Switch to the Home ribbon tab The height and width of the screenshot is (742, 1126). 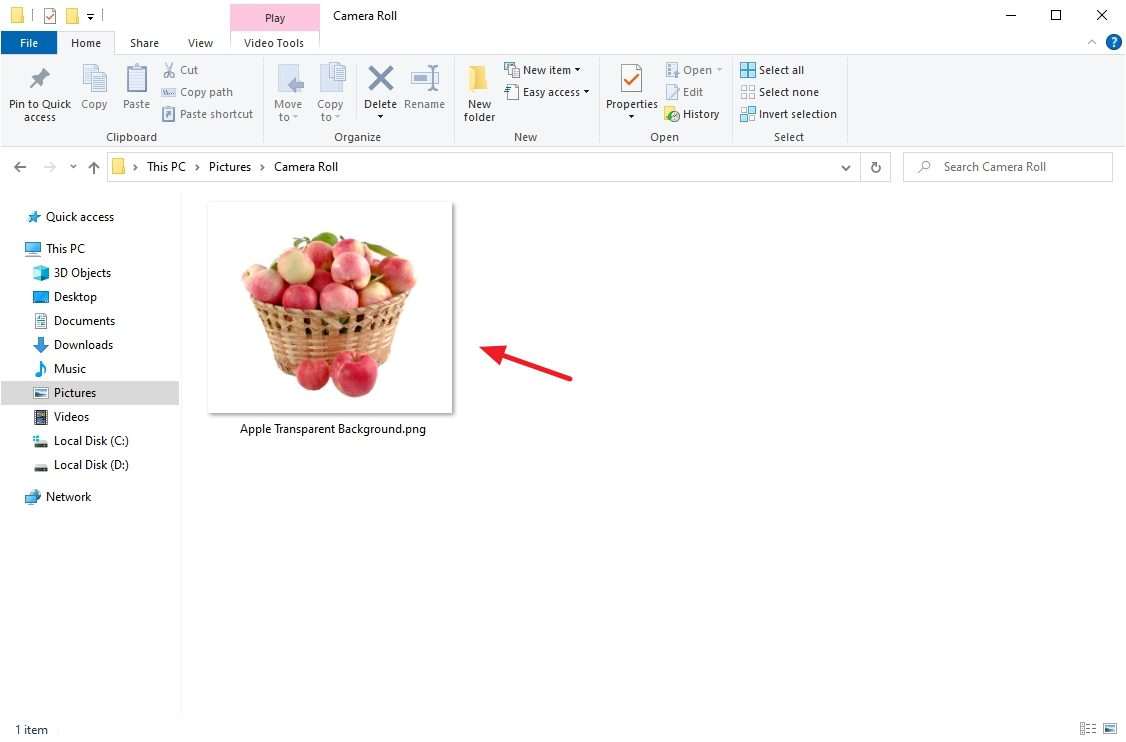(86, 43)
